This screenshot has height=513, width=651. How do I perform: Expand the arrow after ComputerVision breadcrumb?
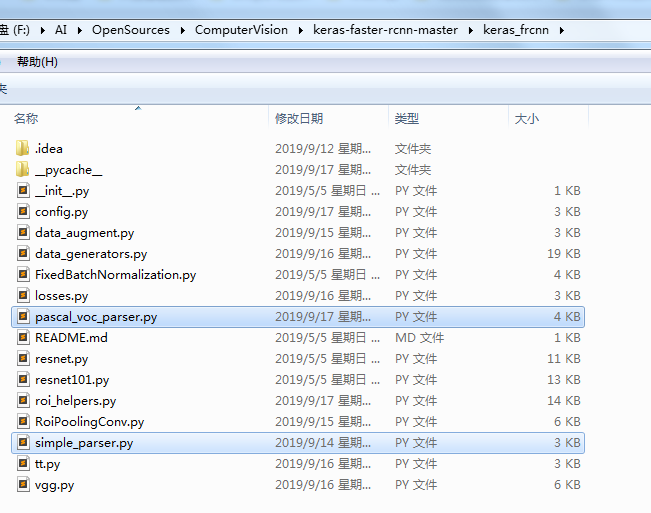(301, 30)
